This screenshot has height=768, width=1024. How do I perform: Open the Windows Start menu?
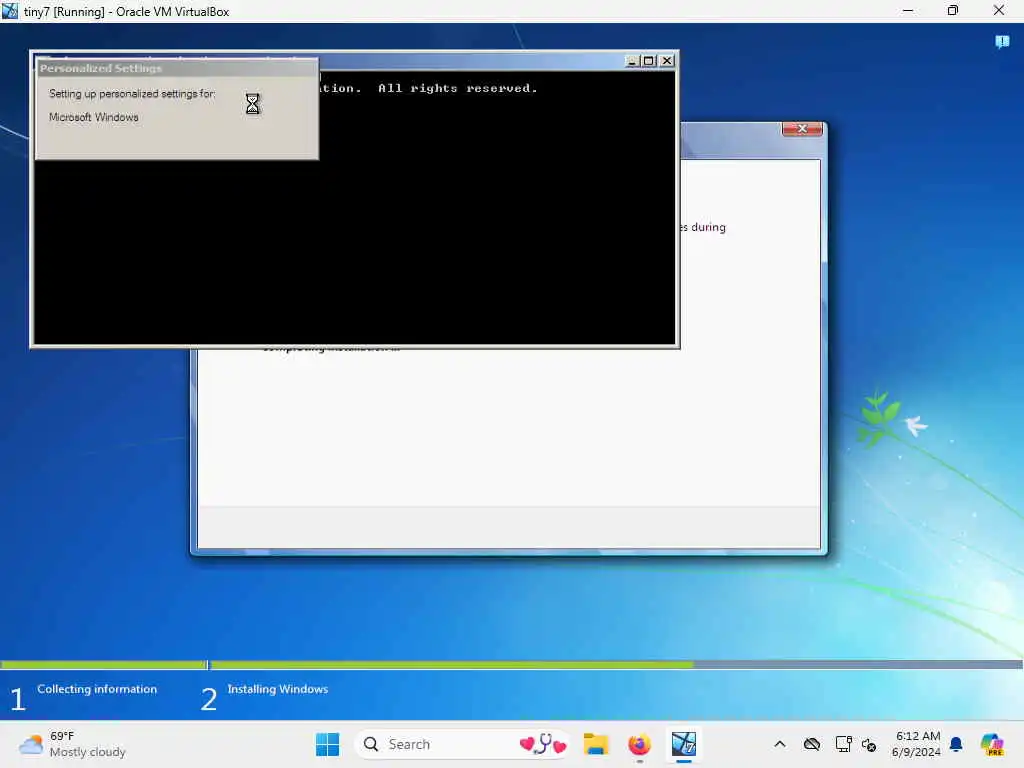[327, 744]
